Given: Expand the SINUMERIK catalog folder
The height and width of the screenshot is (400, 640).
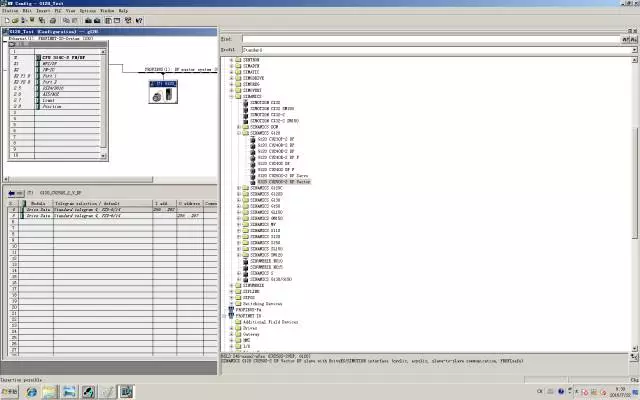Looking at the screenshot, I should pos(232,284).
